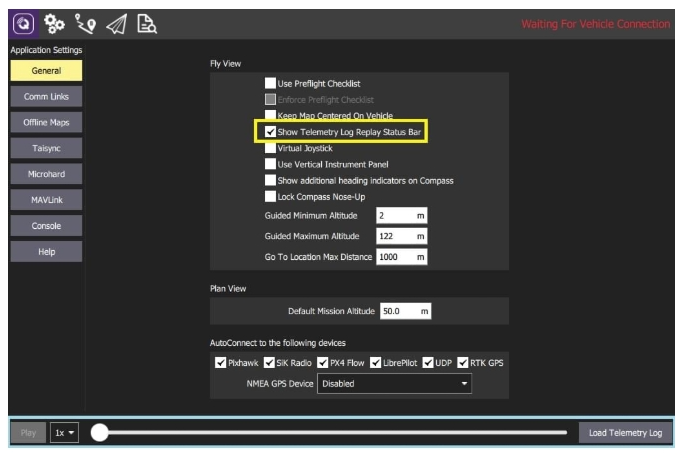
Task: Switch to Fly view paper plane icon
Action: [x=115, y=24]
